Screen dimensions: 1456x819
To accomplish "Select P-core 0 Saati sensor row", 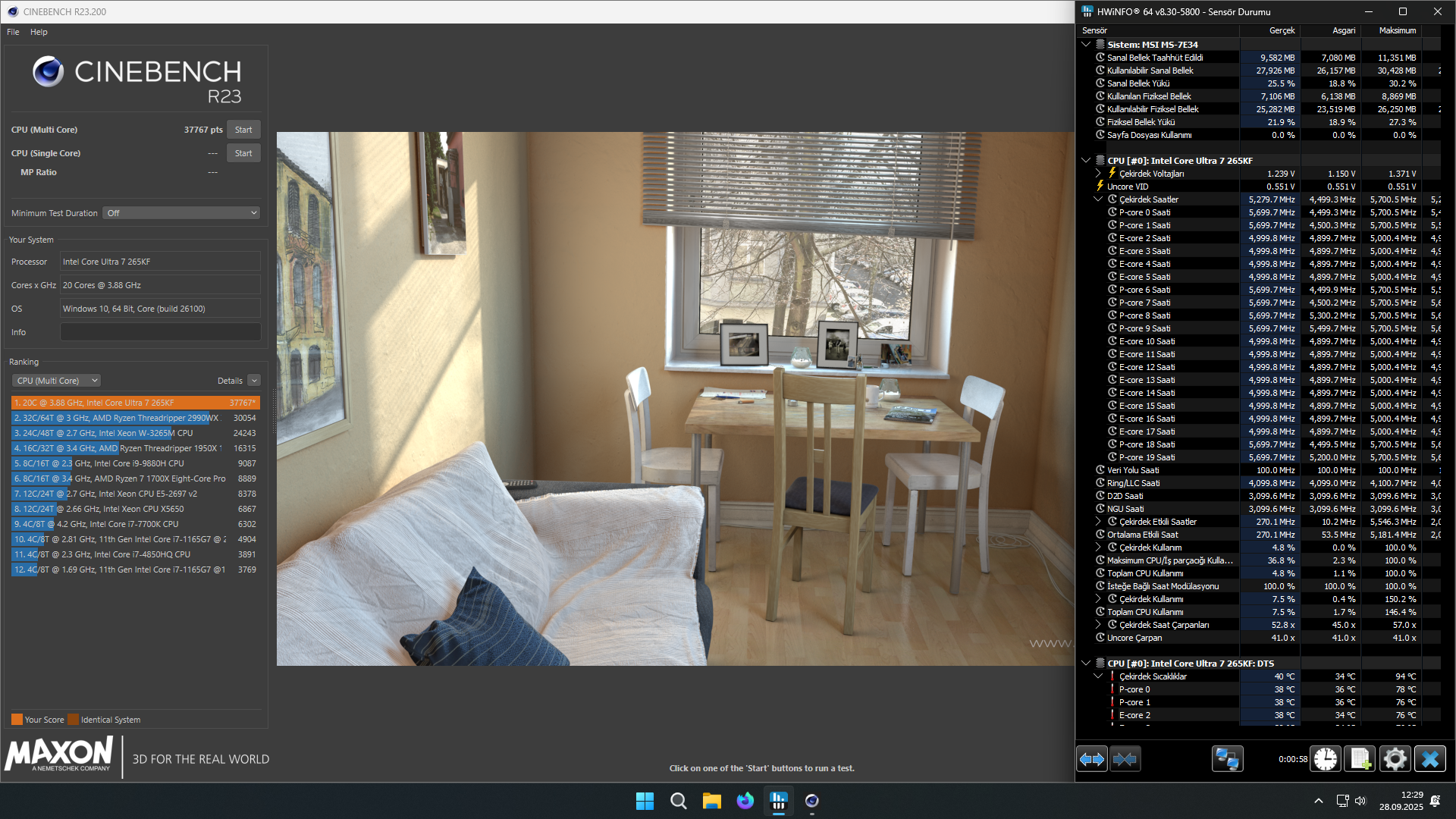I will [1259, 212].
